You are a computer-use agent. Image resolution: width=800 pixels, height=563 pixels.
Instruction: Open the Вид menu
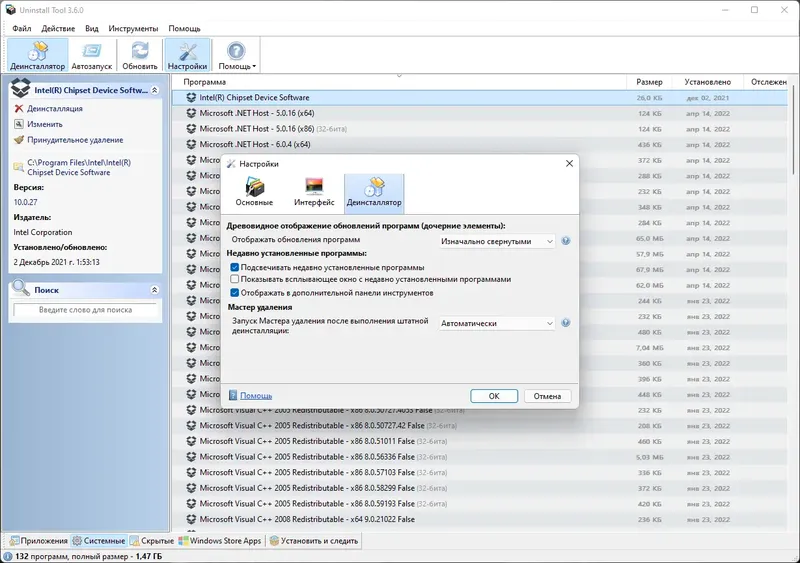92,29
